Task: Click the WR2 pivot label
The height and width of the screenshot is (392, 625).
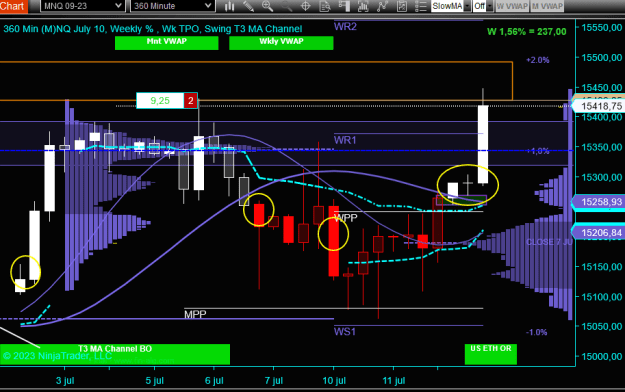Action: point(345,27)
